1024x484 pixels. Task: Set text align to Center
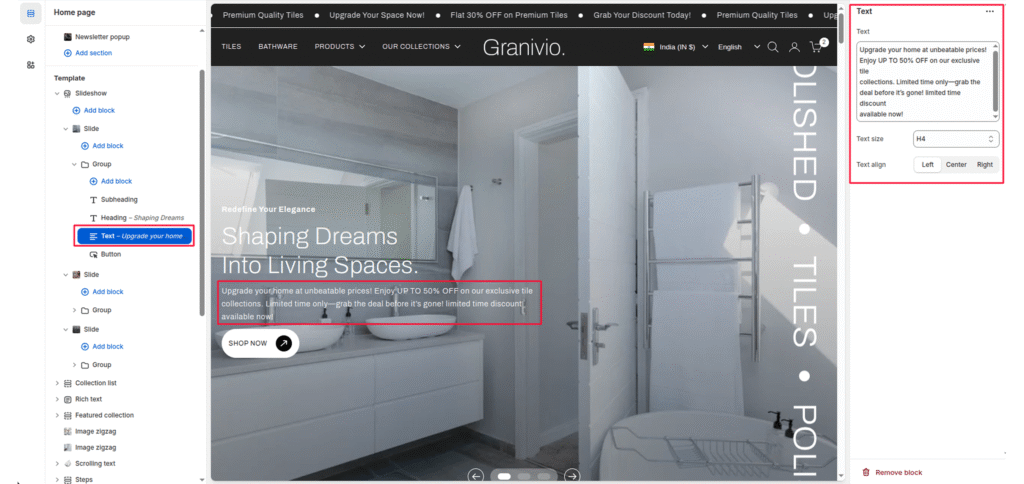(x=956, y=164)
